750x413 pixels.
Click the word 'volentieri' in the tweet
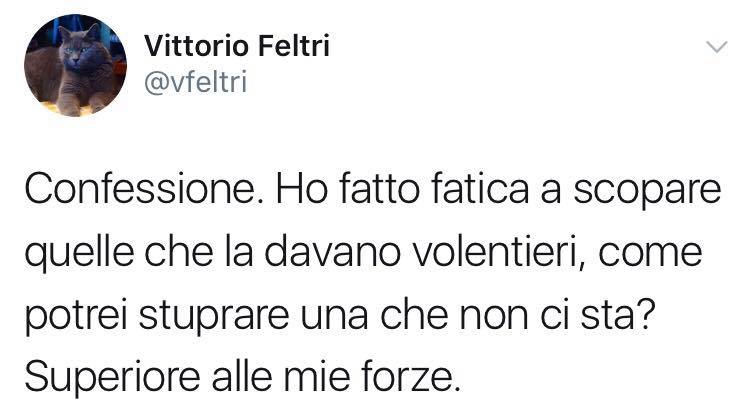[x=498, y=253]
